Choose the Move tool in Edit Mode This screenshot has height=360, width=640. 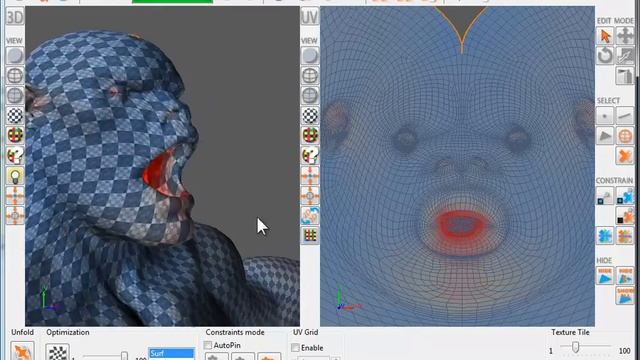pos(625,36)
